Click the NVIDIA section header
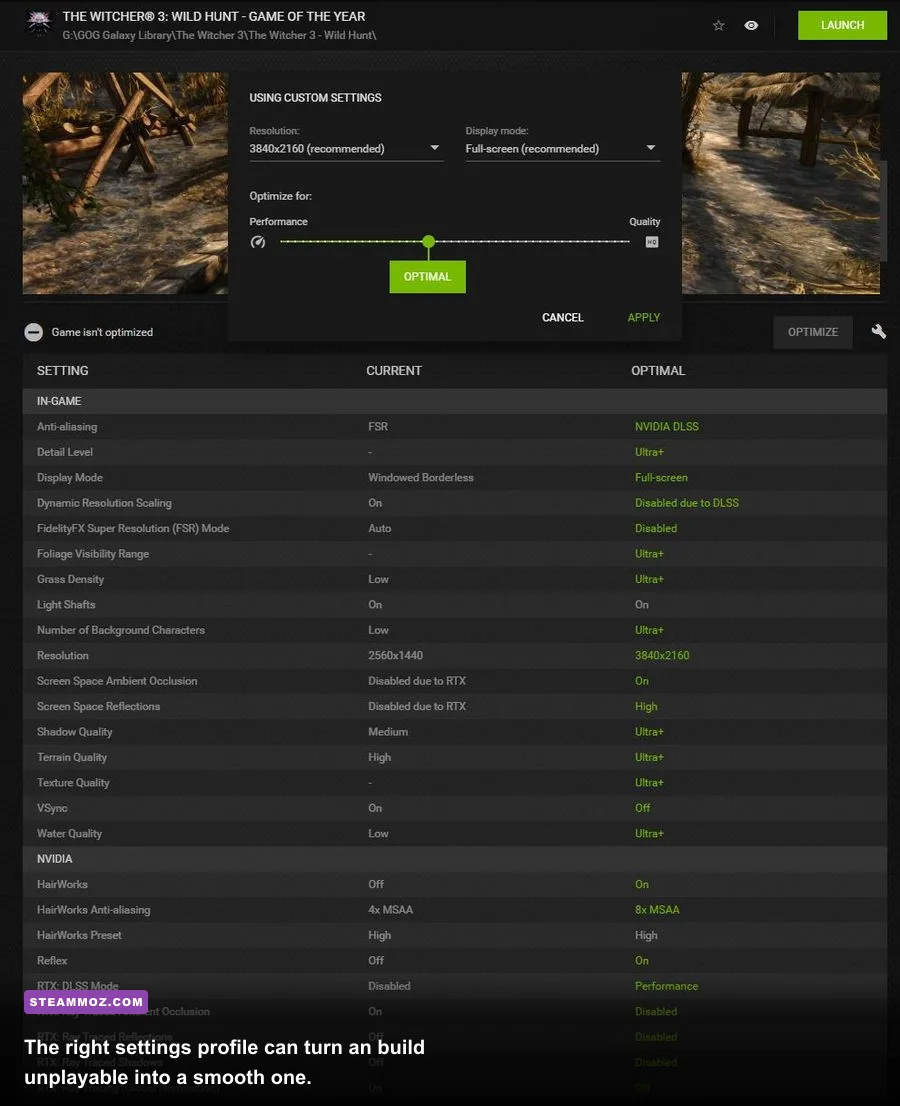The width and height of the screenshot is (900, 1106). coord(455,858)
